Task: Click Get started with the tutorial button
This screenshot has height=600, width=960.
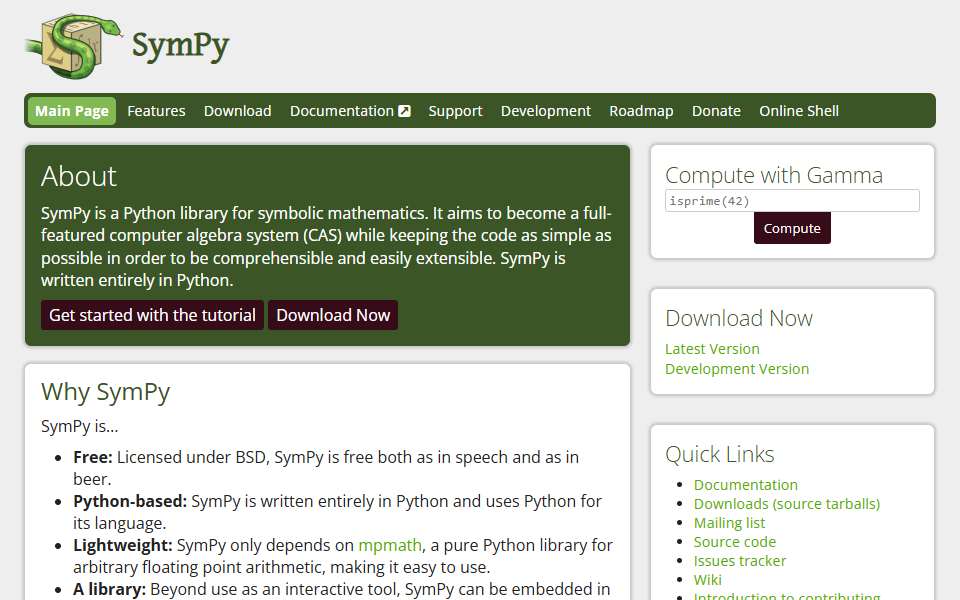Action: pos(152,315)
